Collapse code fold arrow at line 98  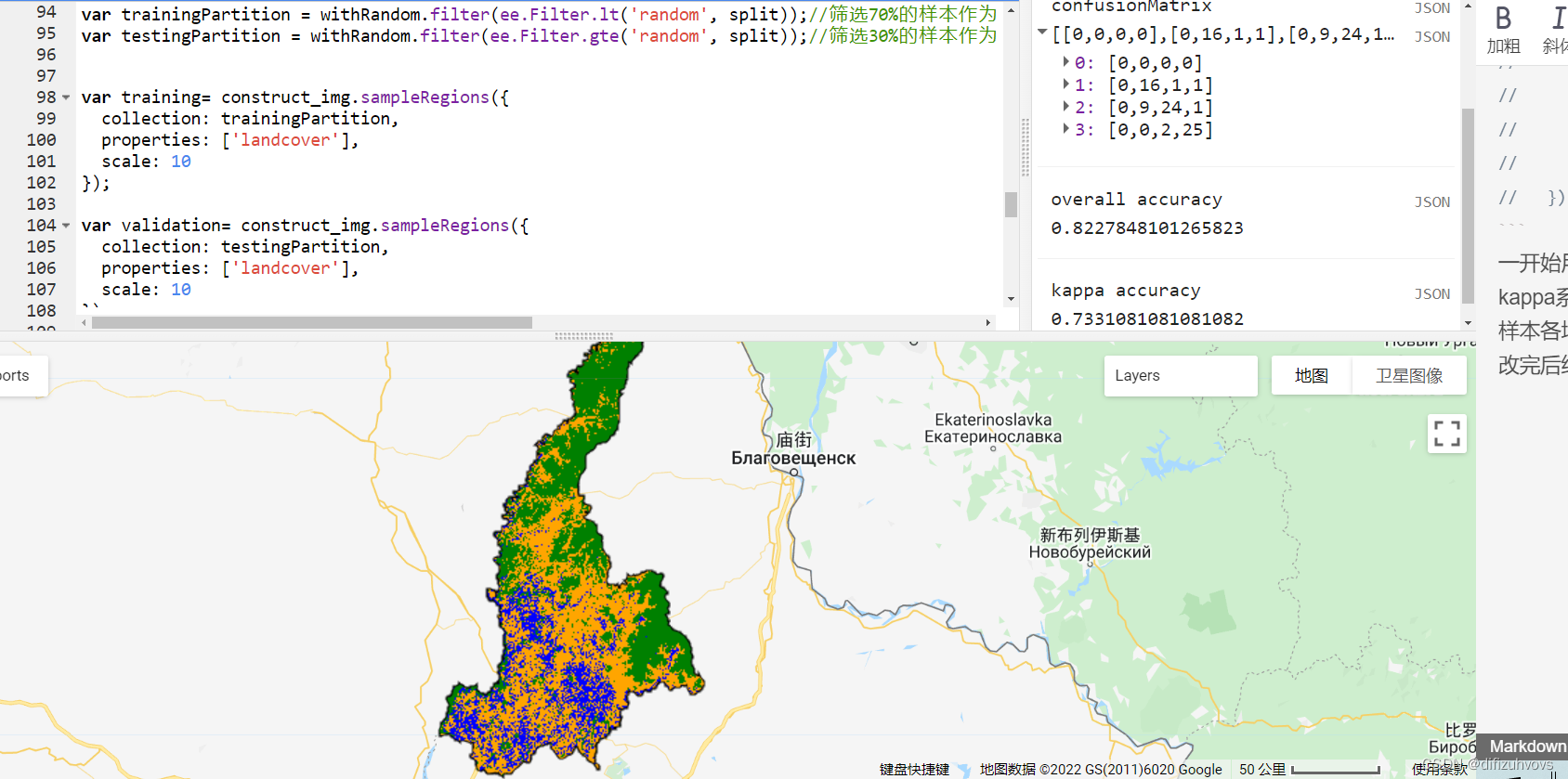(66, 97)
